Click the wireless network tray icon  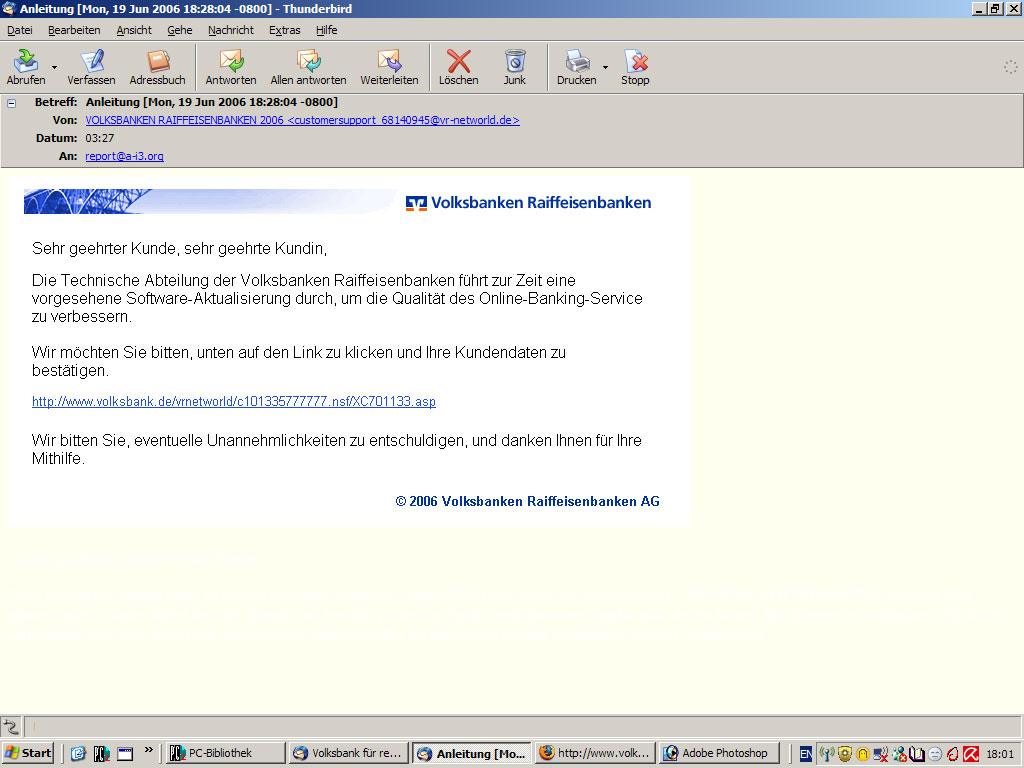point(827,754)
